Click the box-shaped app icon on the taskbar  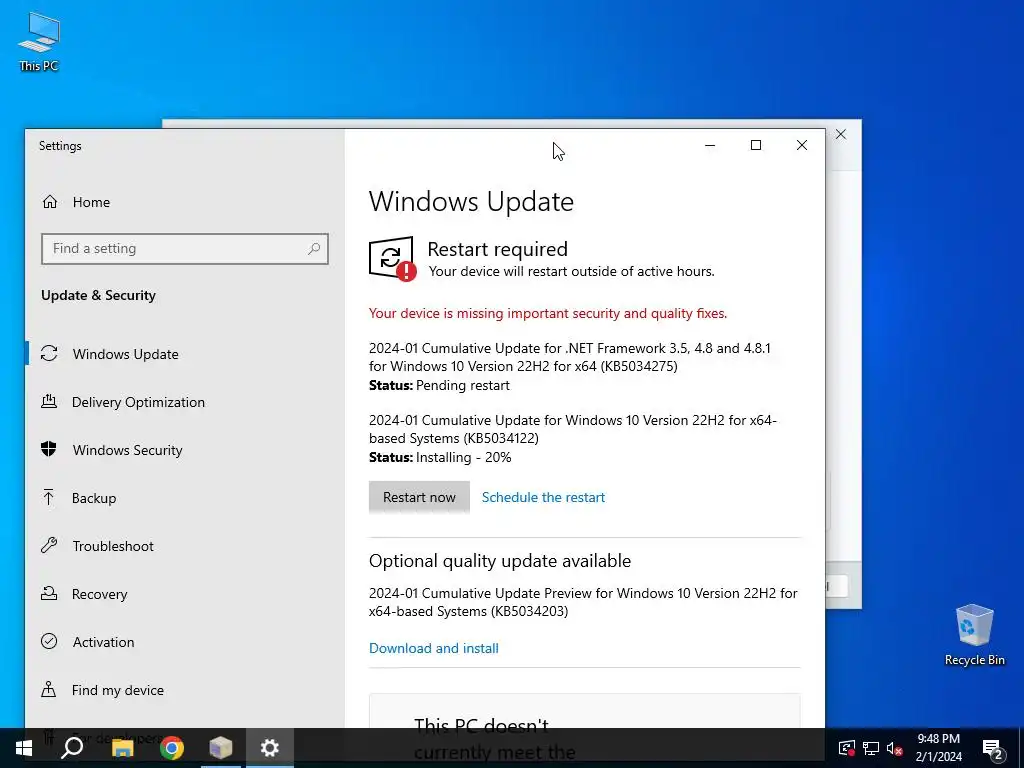(x=221, y=748)
